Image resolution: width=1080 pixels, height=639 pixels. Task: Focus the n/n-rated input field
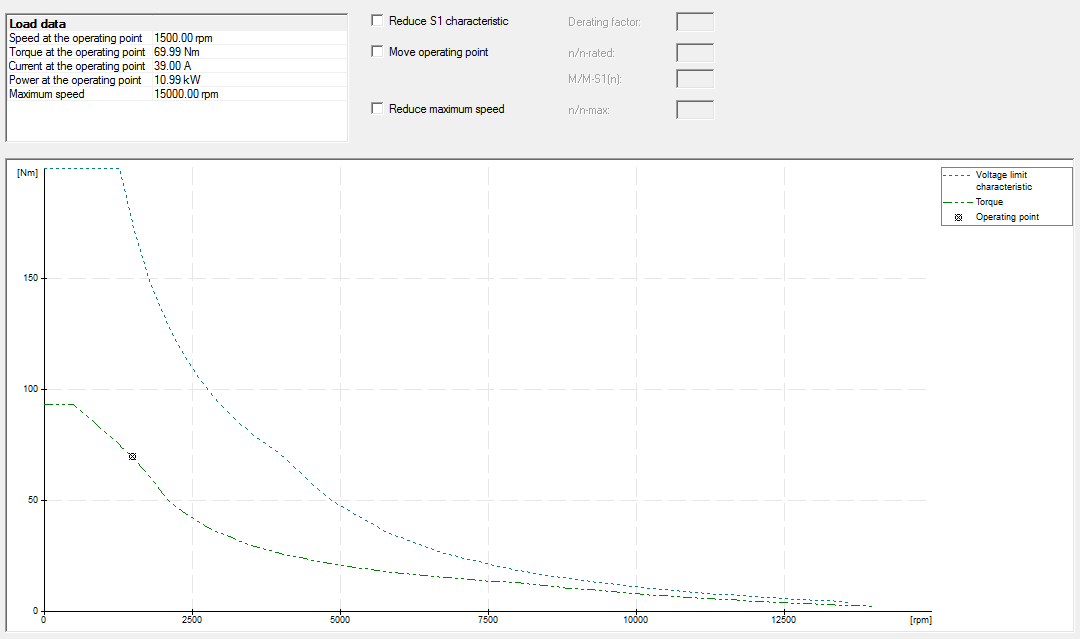[x=695, y=53]
